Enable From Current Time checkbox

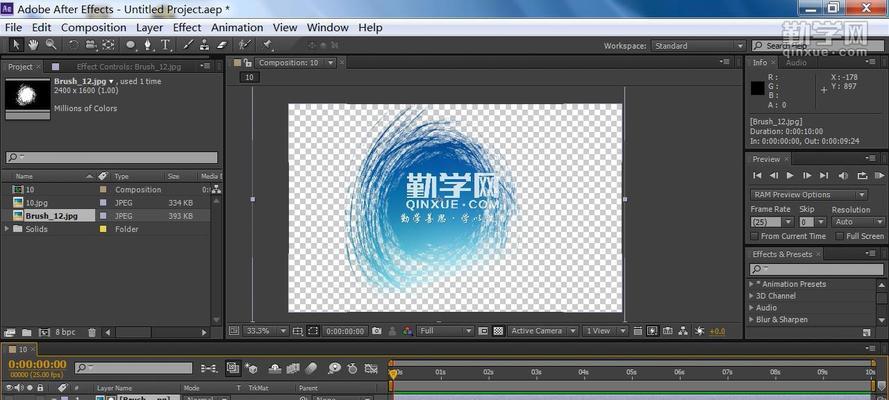pos(755,236)
